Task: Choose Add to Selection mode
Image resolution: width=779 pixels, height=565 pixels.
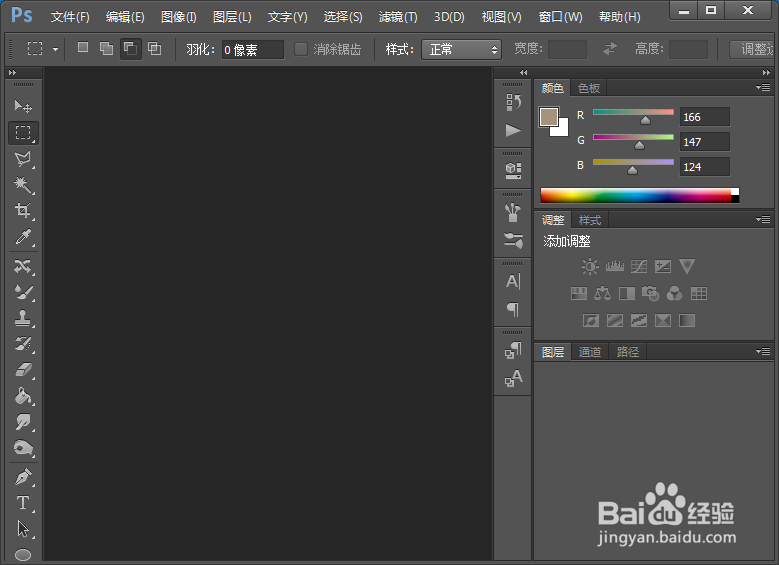Action: (x=106, y=48)
